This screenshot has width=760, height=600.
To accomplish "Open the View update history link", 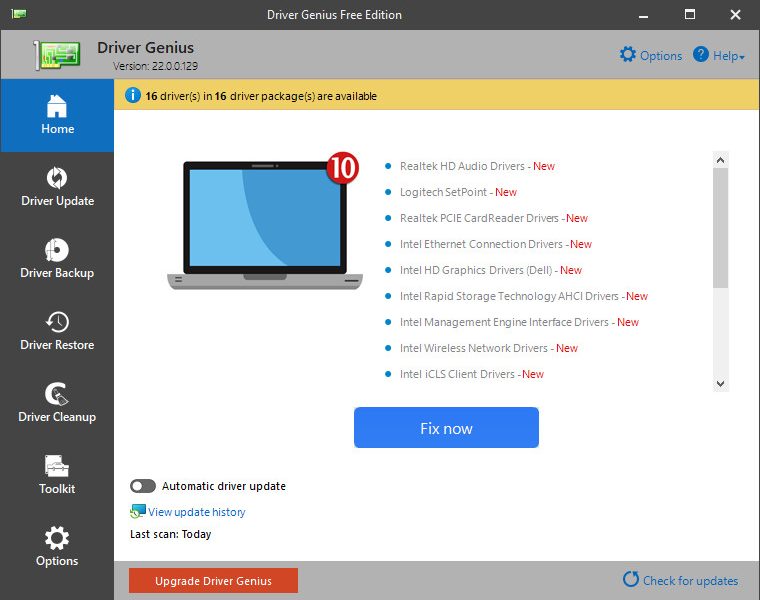I will click(x=196, y=512).
